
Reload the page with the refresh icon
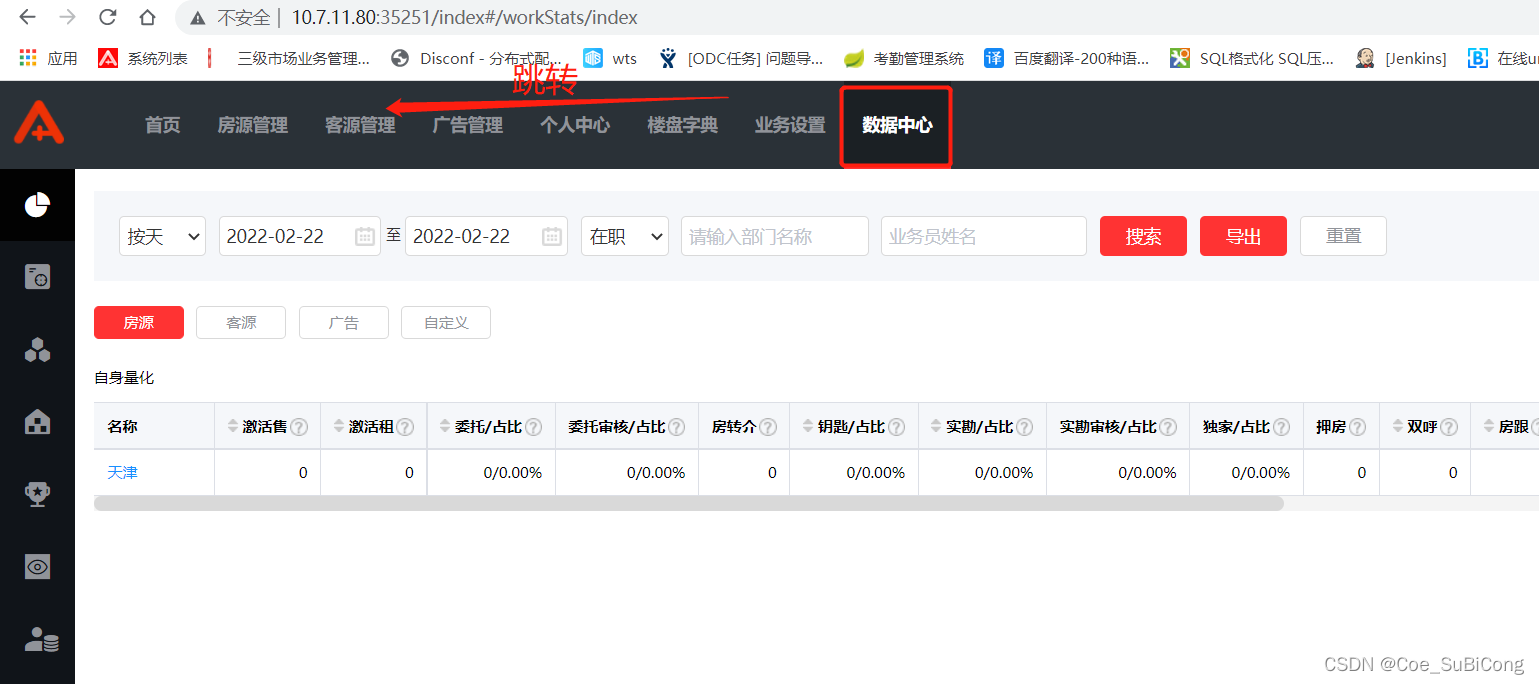pyautogui.click(x=108, y=17)
